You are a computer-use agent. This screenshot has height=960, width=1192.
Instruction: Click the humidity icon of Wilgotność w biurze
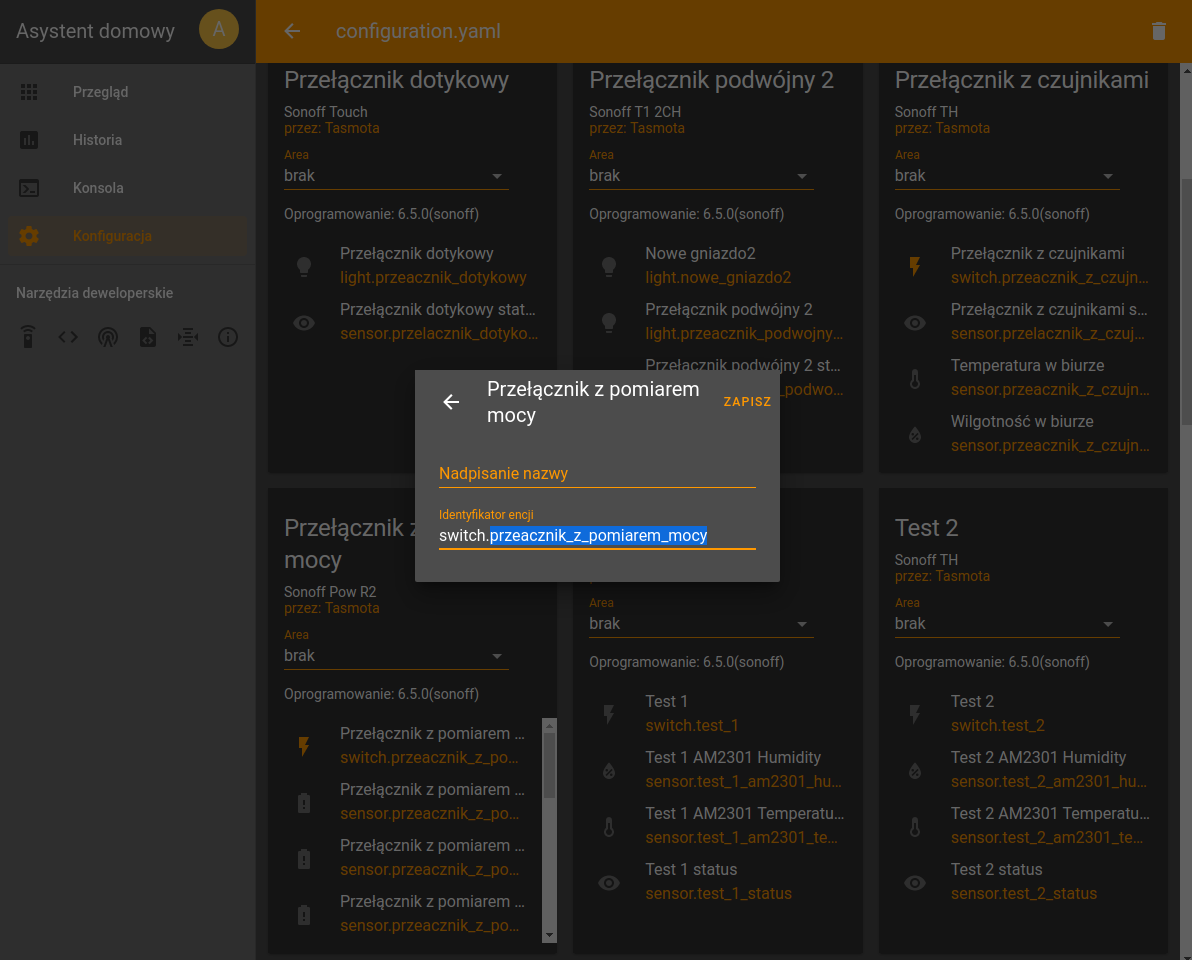[x=915, y=434]
